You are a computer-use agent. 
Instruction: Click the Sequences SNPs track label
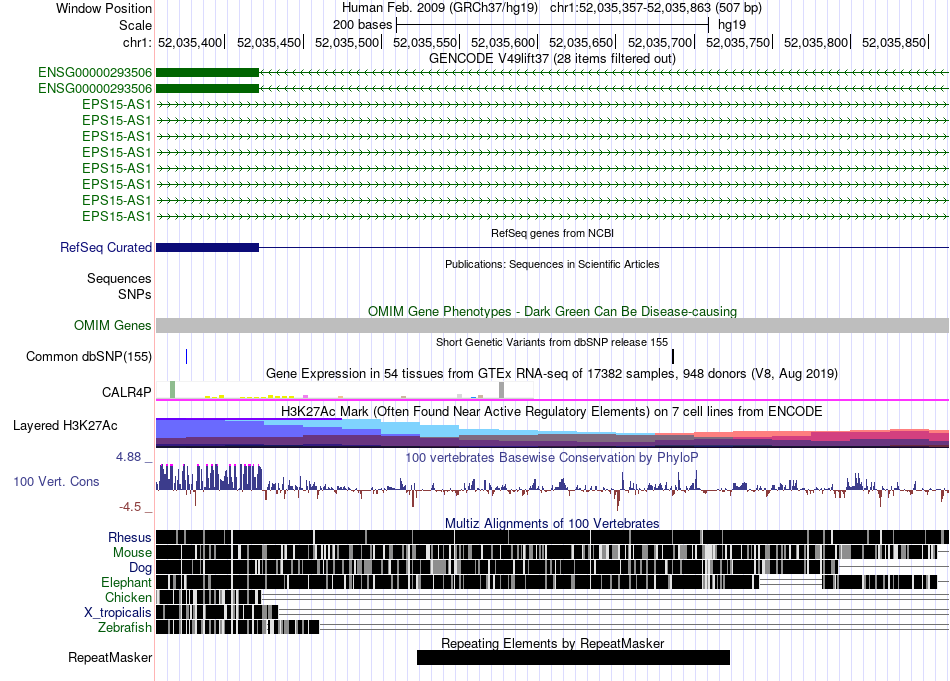click(119, 286)
